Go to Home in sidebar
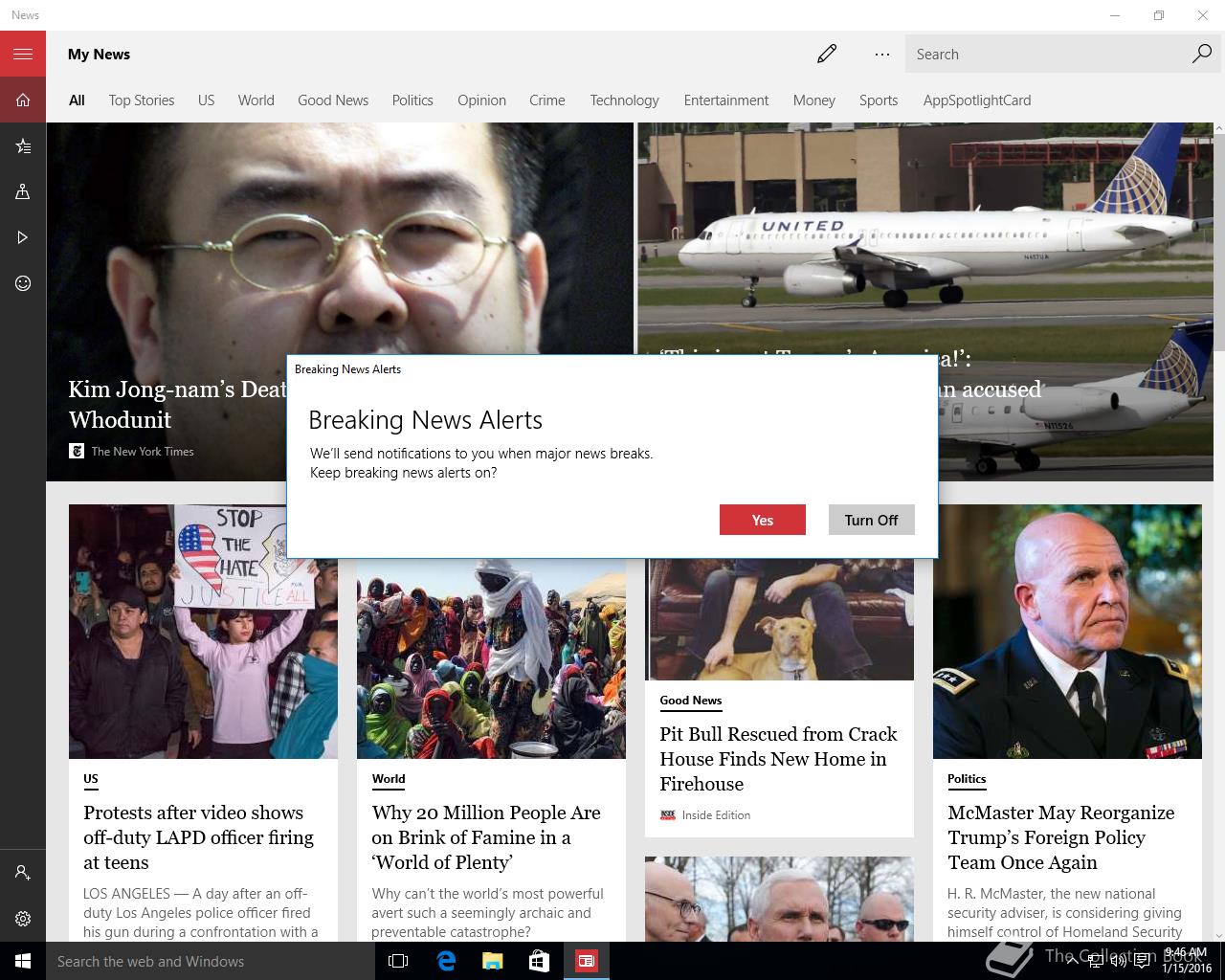Image resolution: width=1225 pixels, height=980 pixels. pyautogui.click(x=23, y=100)
